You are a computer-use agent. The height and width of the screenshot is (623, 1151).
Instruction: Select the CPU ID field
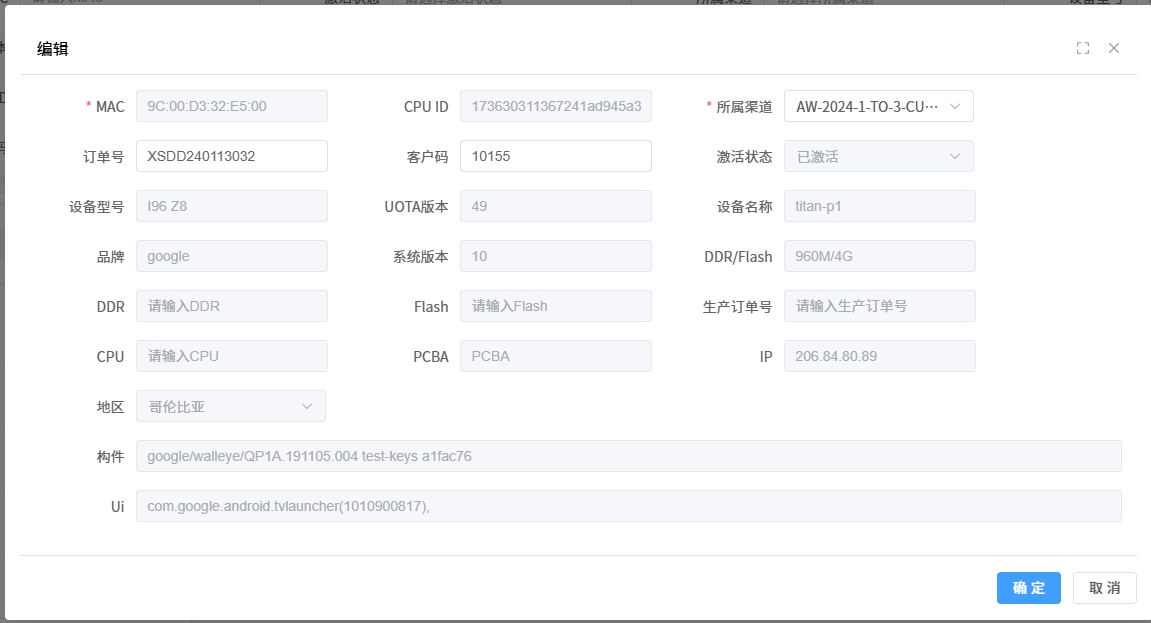coord(555,106)
